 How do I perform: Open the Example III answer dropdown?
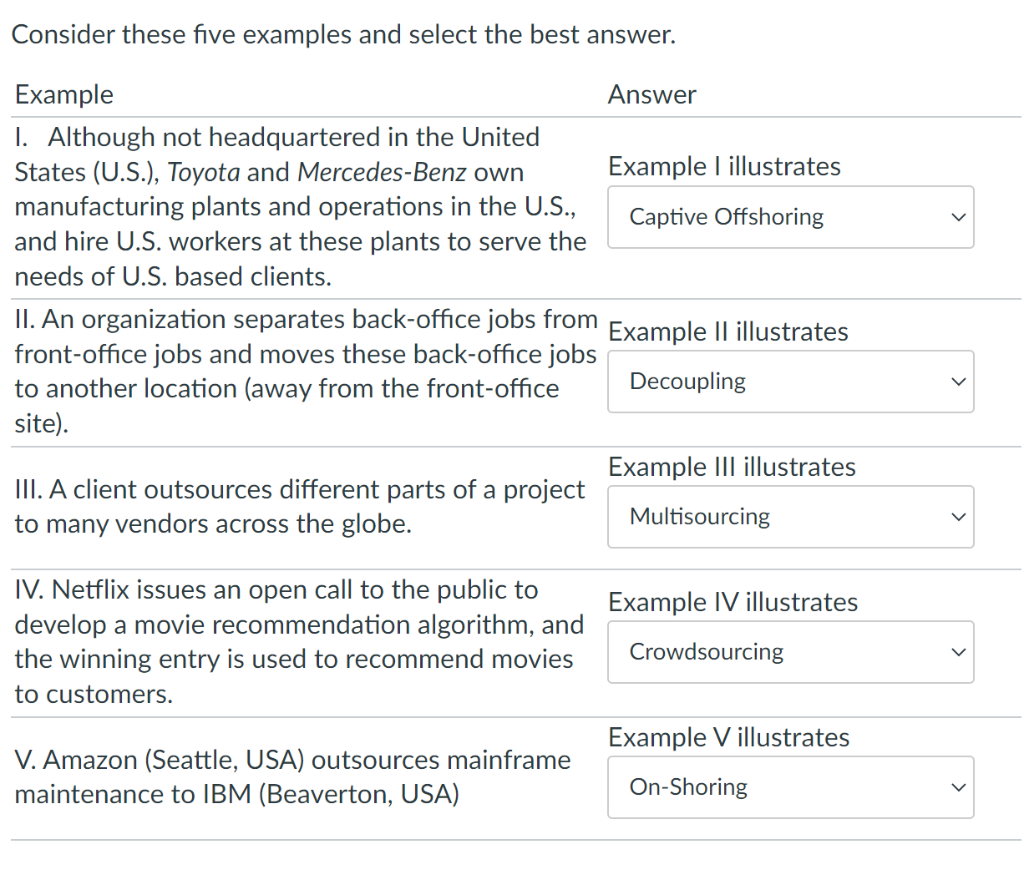pos(790,517)
